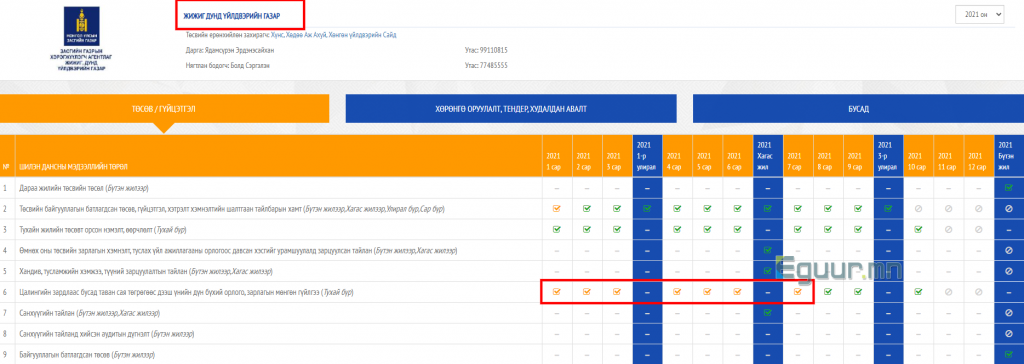Click row 3 check under 2021 9 сар
The image size is (1024, 364).
tap(858, 229)
